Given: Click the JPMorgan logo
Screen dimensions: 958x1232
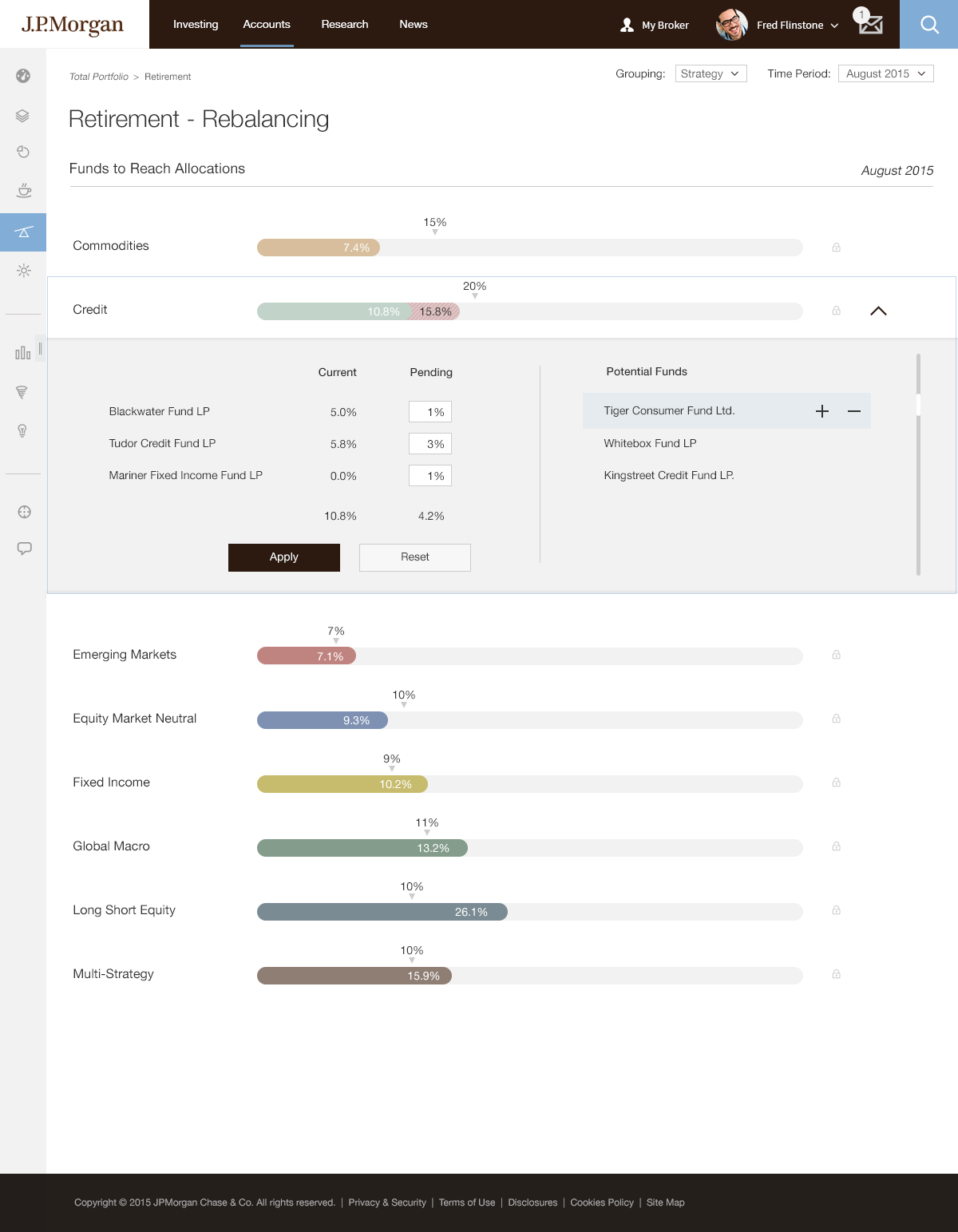Looking at the screenshot, I should [73, 25].
